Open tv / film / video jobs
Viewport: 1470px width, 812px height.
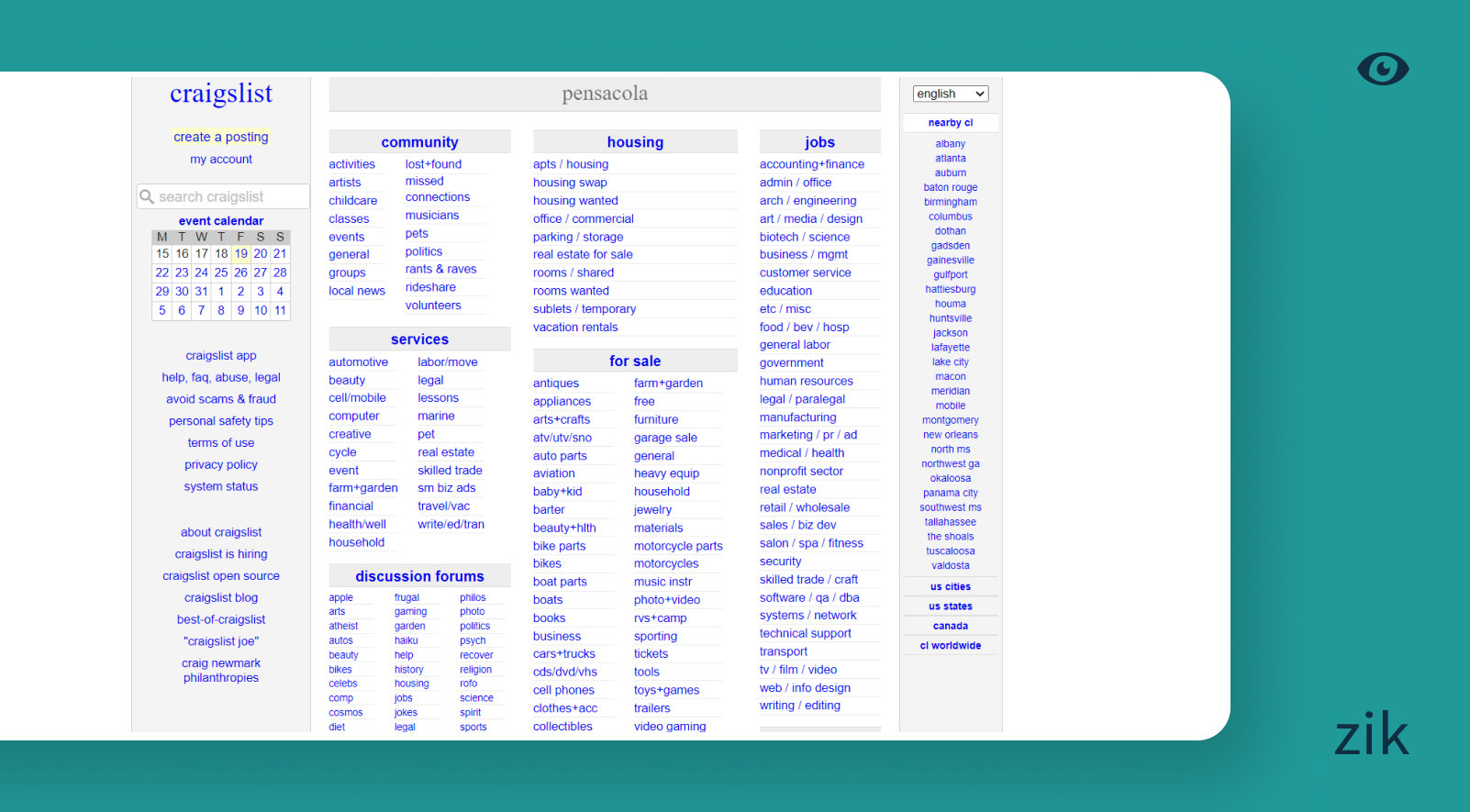(798, 670)
